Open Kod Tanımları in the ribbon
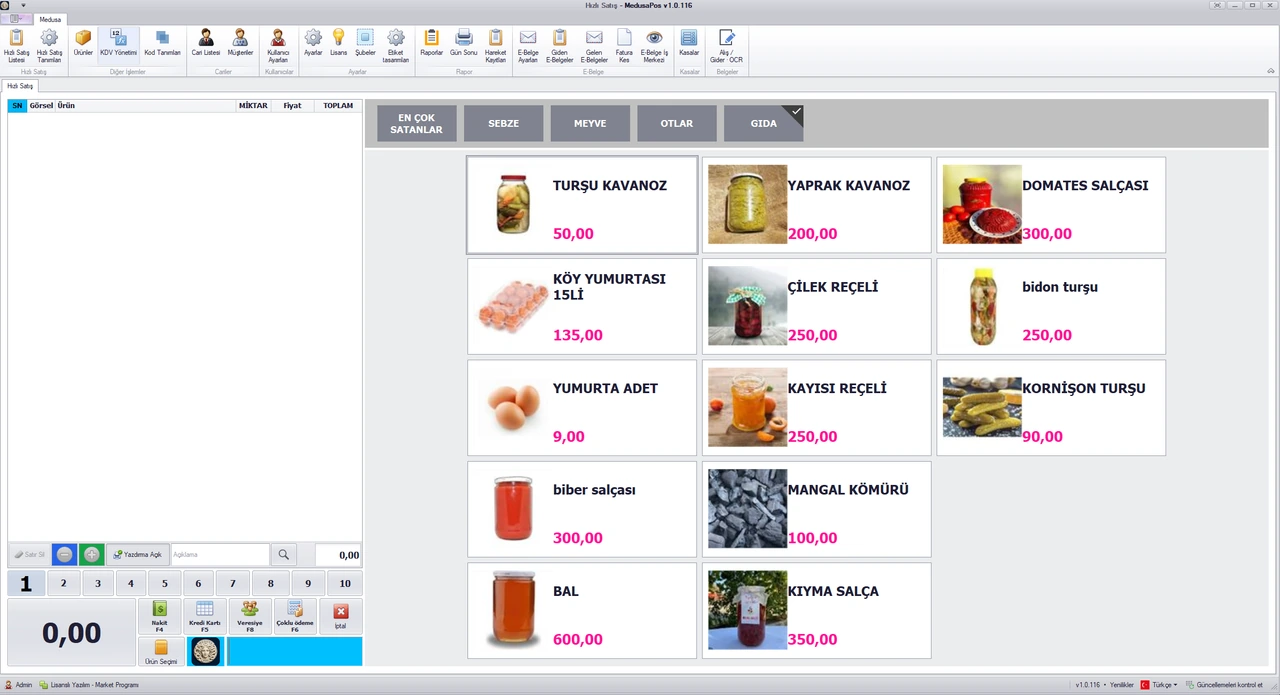Image resolution: width=1280 pixels, height=695 pixels. coord(162,46)
